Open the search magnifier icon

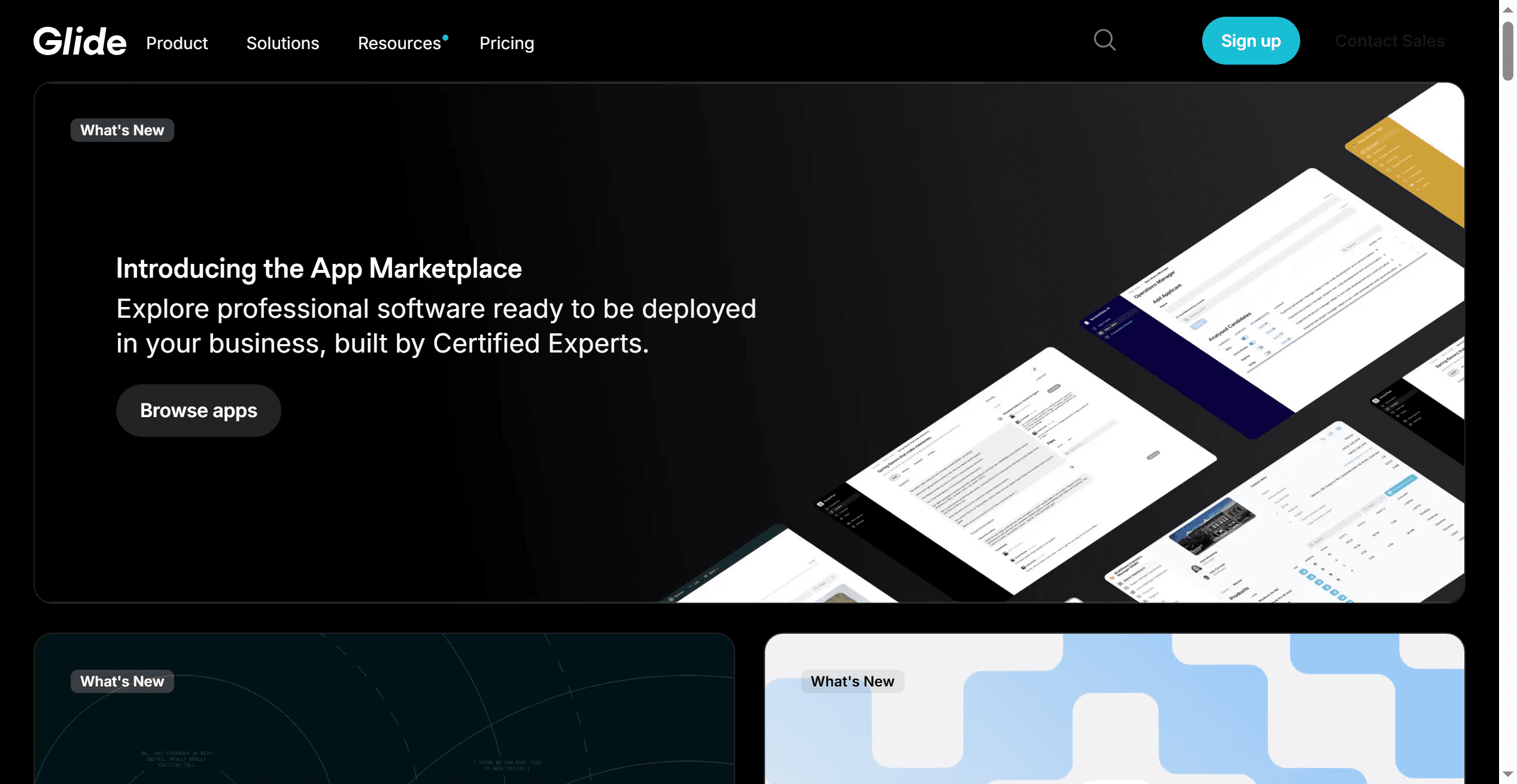coord(1104,41)
